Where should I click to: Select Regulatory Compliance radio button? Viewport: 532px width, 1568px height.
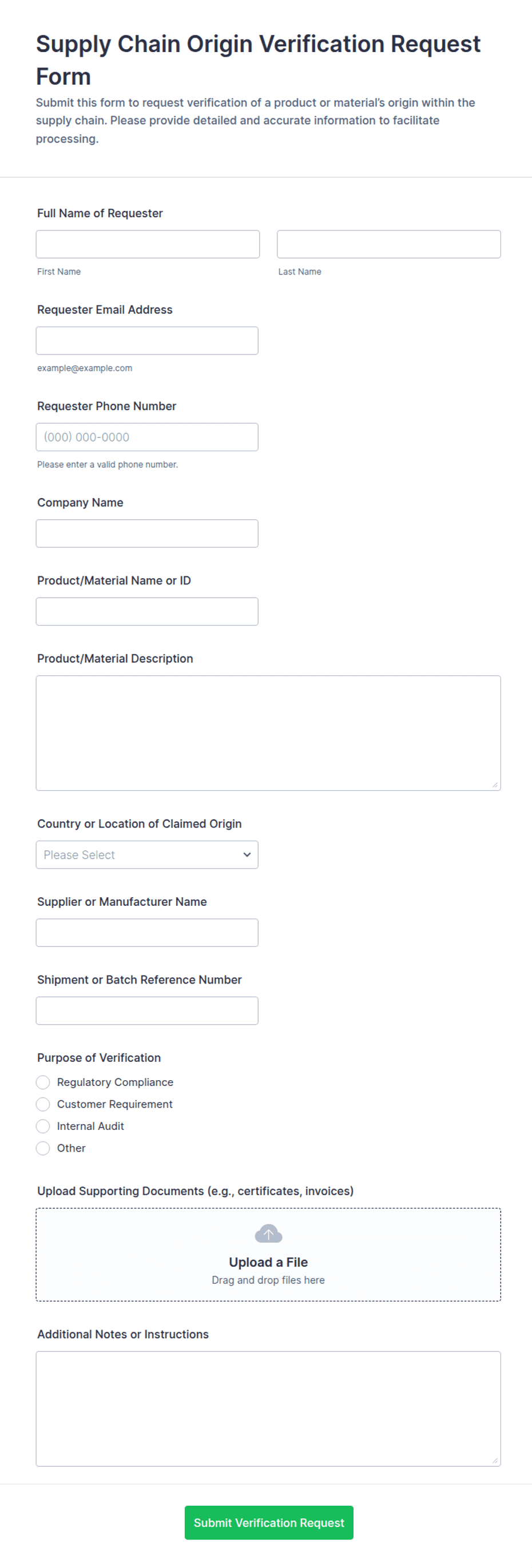(42, 1083)
